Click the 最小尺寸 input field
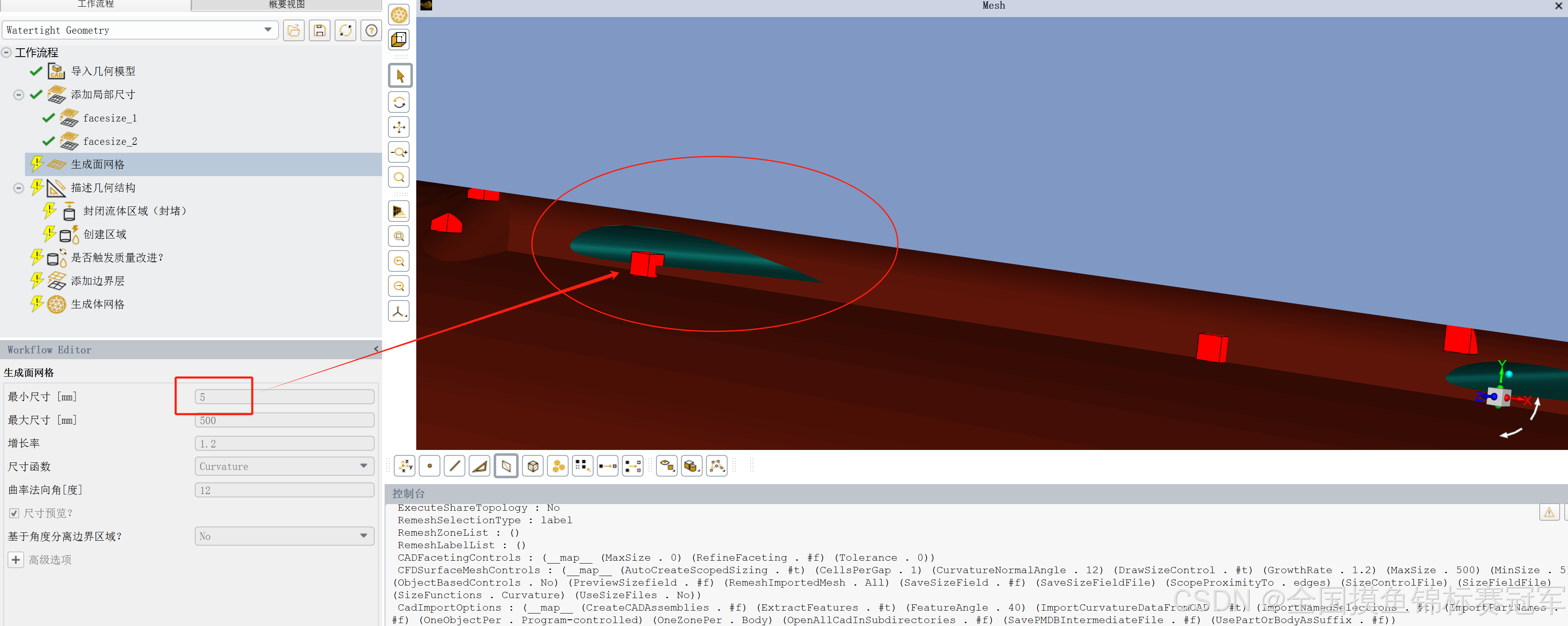 [x=283, y=397]
